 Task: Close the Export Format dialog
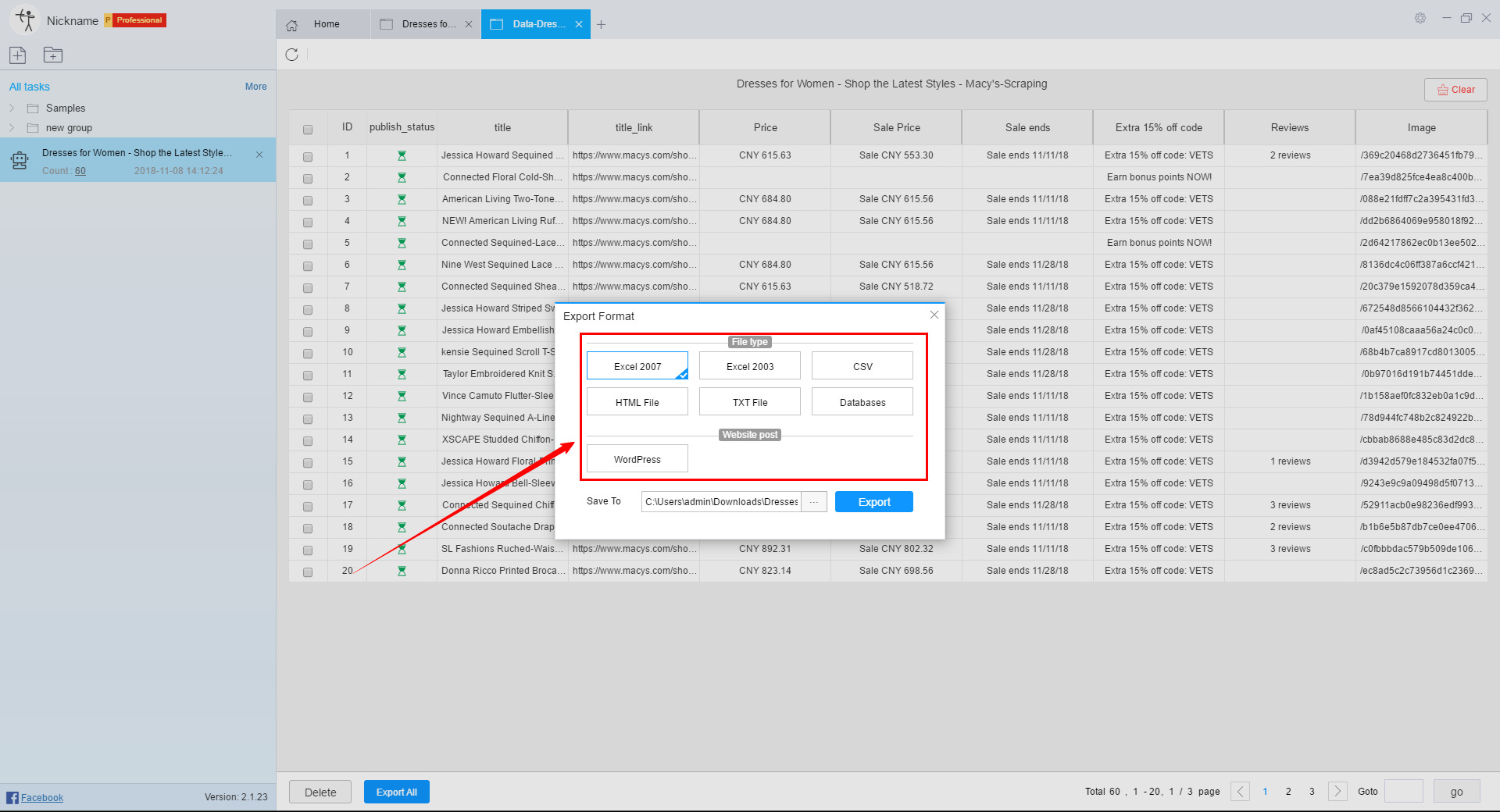[x=934, y=315]
